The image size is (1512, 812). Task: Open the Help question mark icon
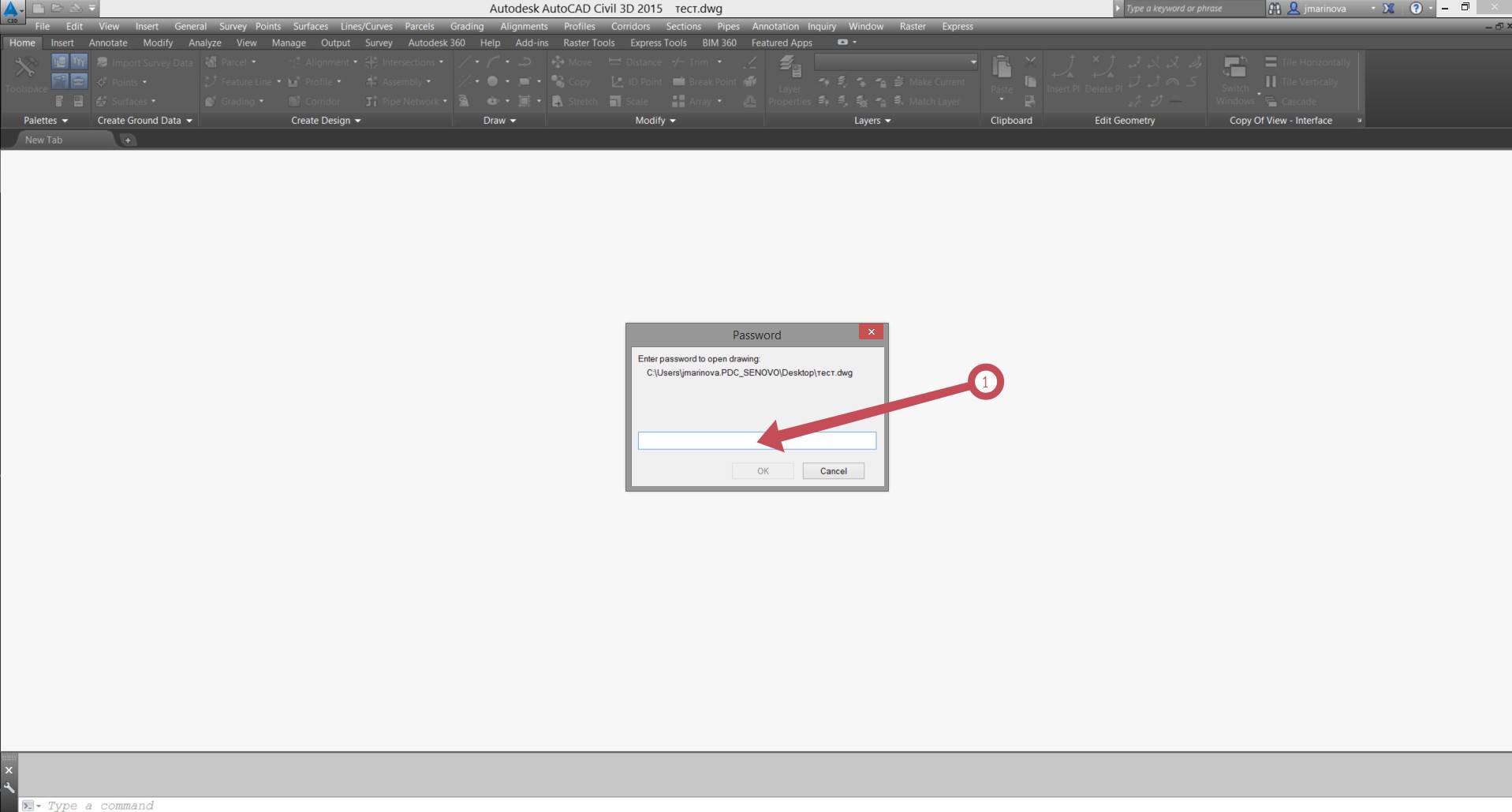(x=1416, y=9)
